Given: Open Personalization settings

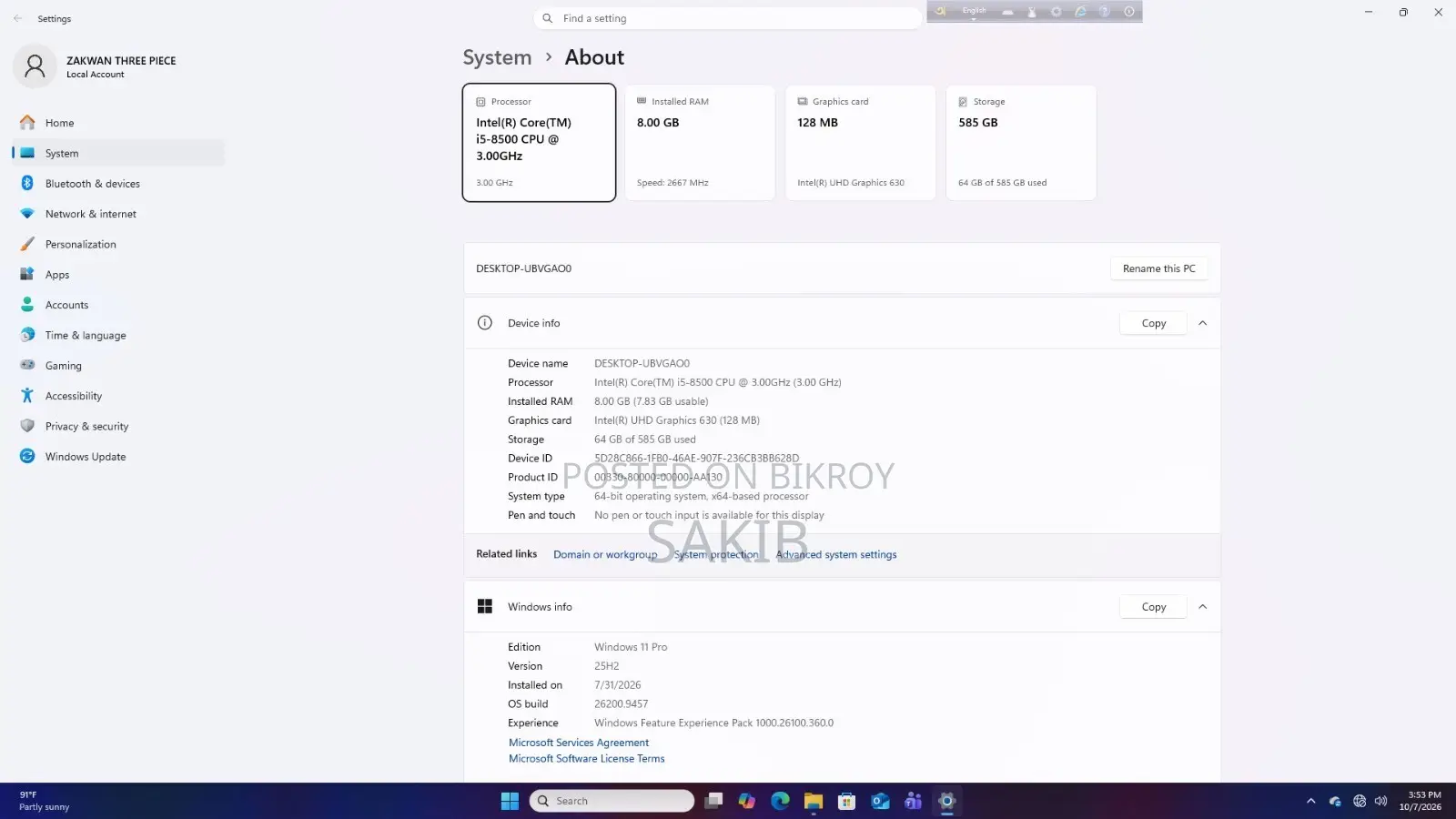Looking at the screenshot, I should (x=118, y=244).
